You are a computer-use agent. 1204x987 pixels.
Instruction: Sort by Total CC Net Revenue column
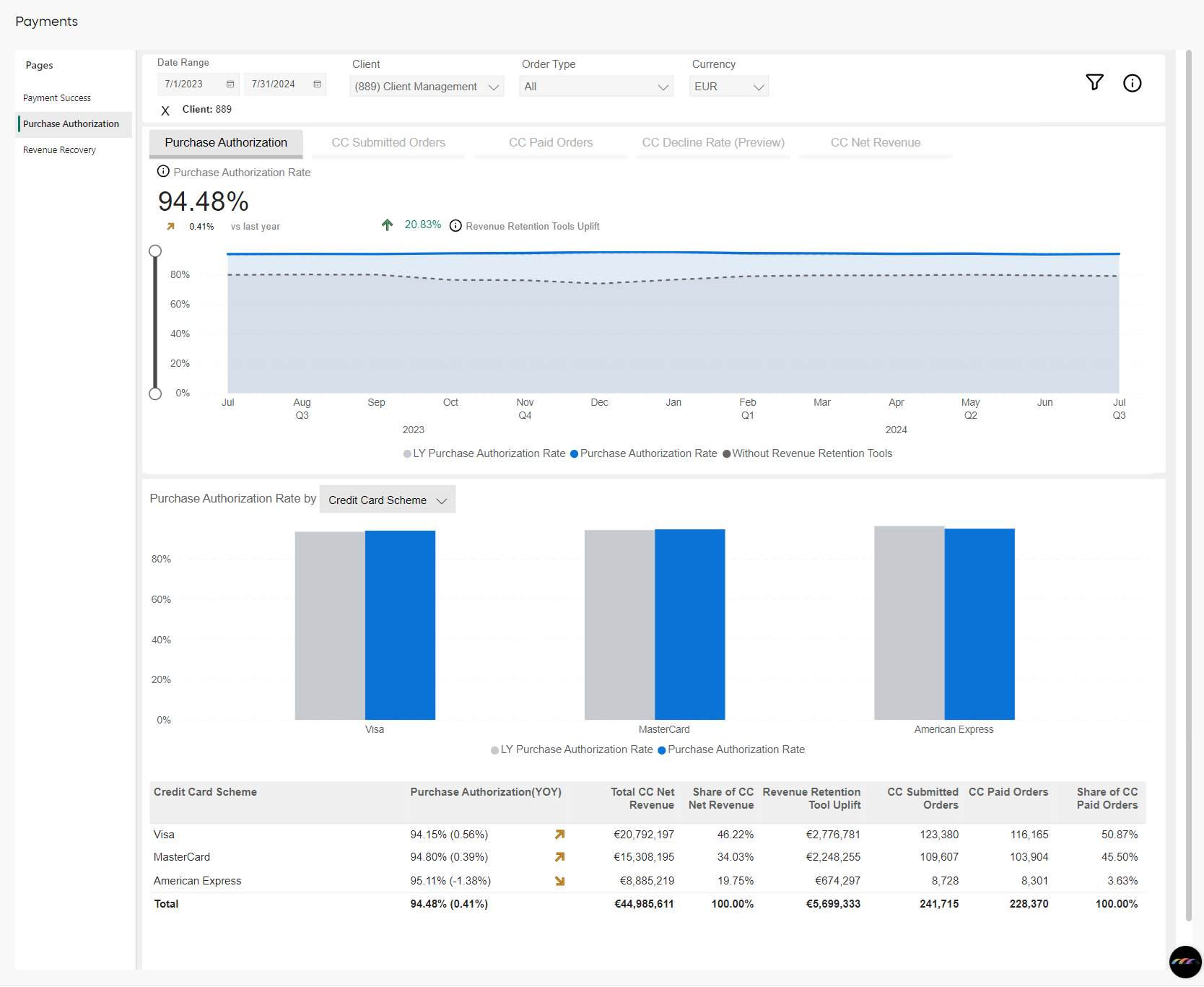(x=642, y=799)
